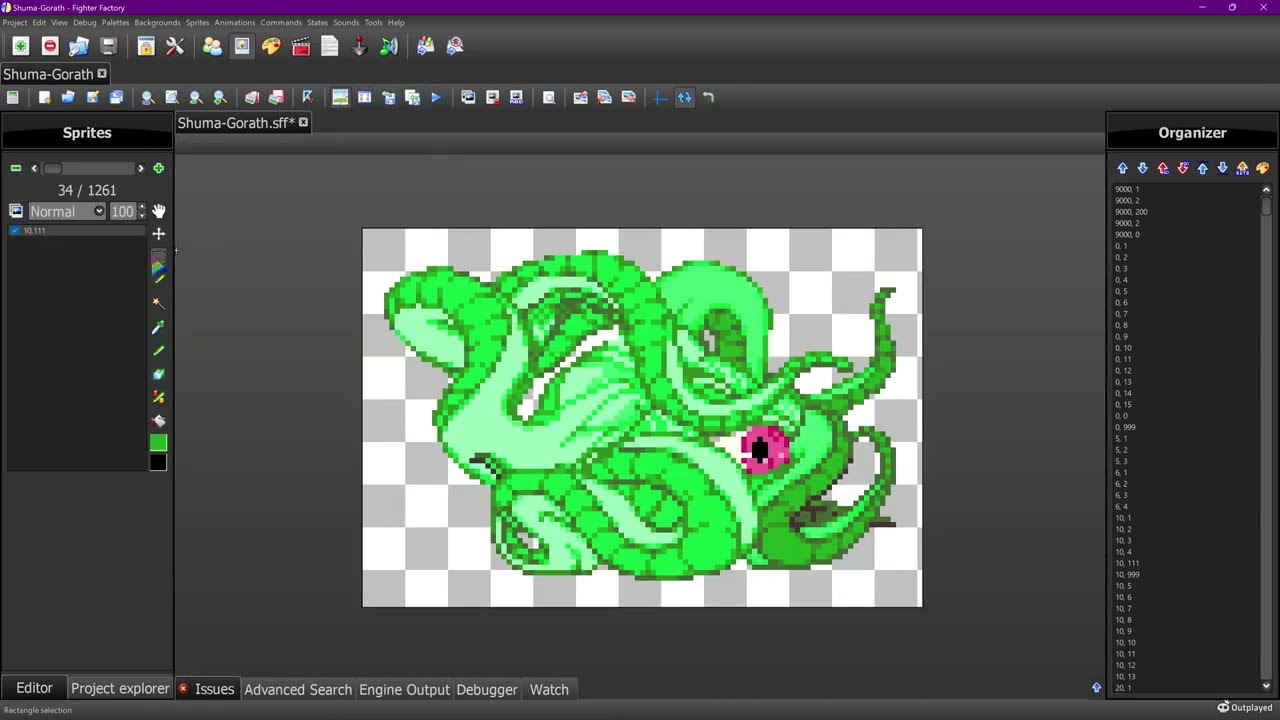Select the four-arrow move tool

tap(158, 234)
